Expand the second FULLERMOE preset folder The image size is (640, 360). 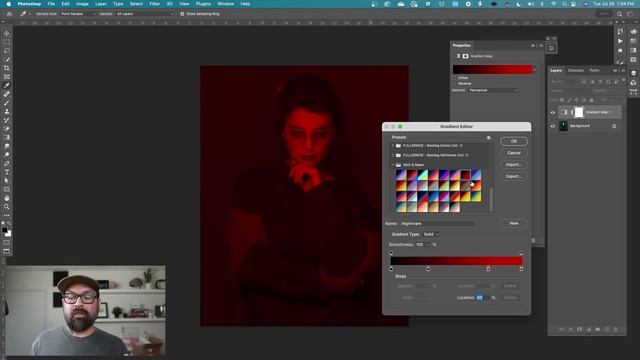coord(393,156)
